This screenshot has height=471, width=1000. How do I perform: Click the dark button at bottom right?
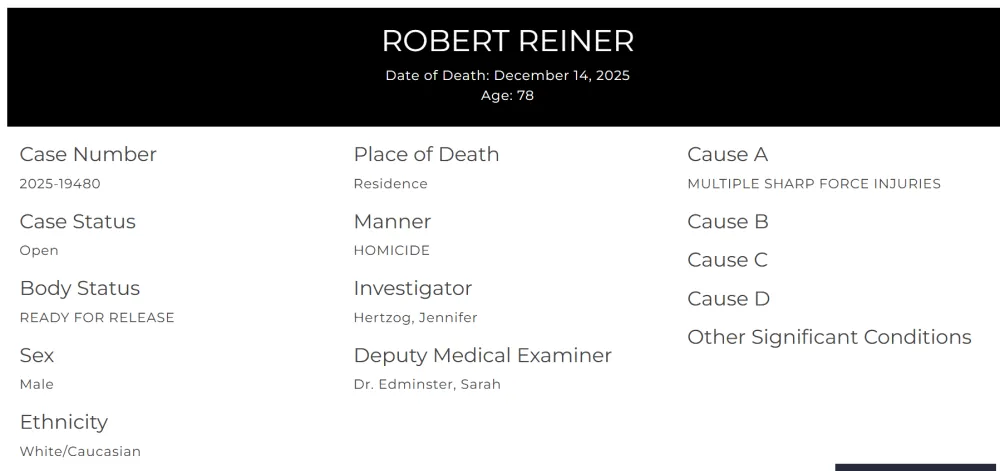tap(915, 466)
